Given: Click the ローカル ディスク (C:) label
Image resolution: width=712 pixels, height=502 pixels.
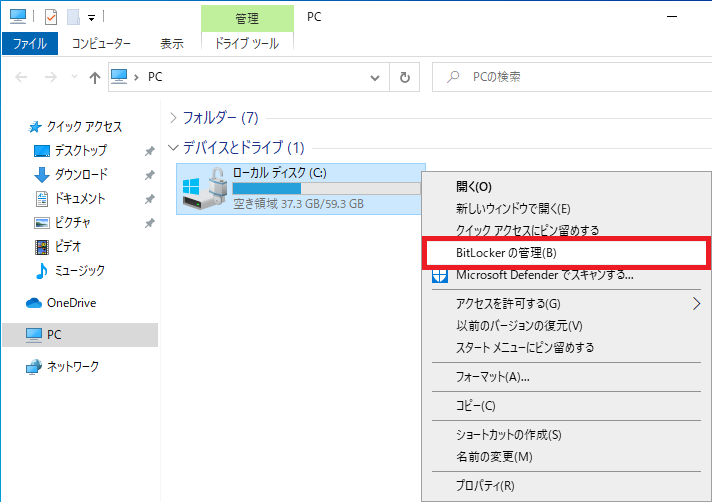Looking at the screenshot, I should pos(279,173).
